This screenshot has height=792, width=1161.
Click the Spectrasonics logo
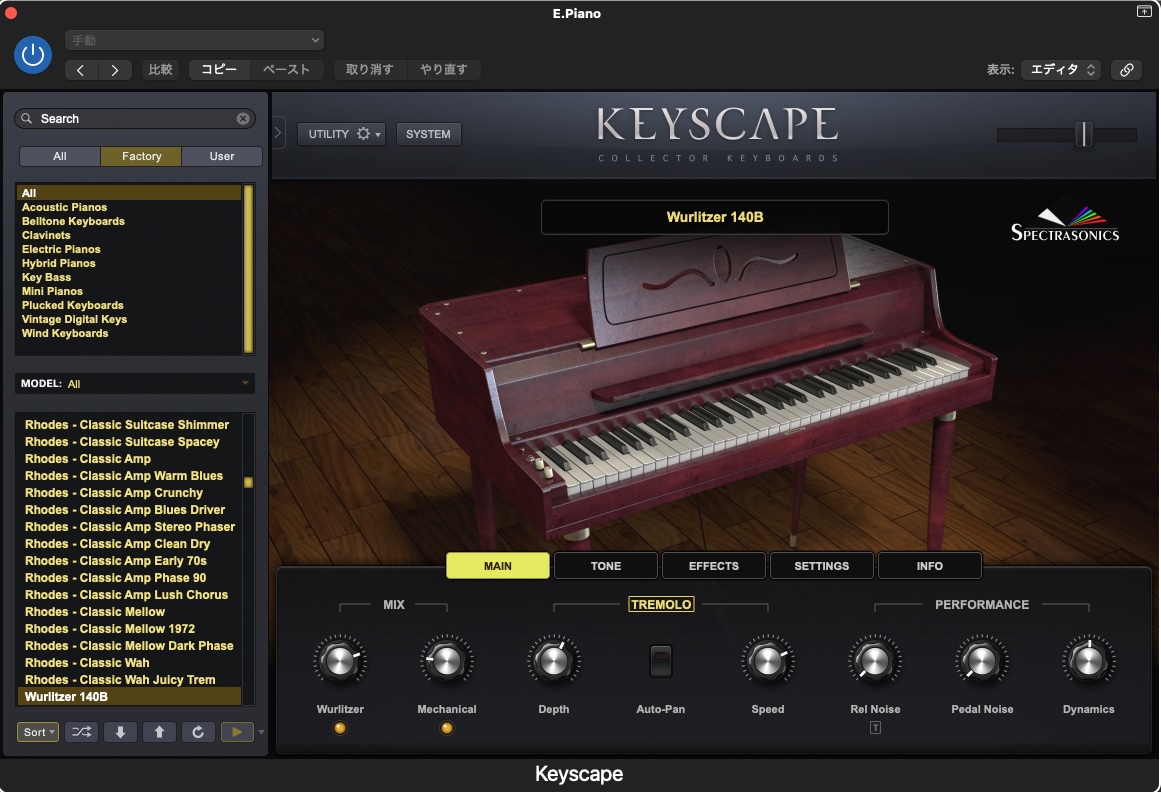pyautogui.click(x=1065, y=225)
